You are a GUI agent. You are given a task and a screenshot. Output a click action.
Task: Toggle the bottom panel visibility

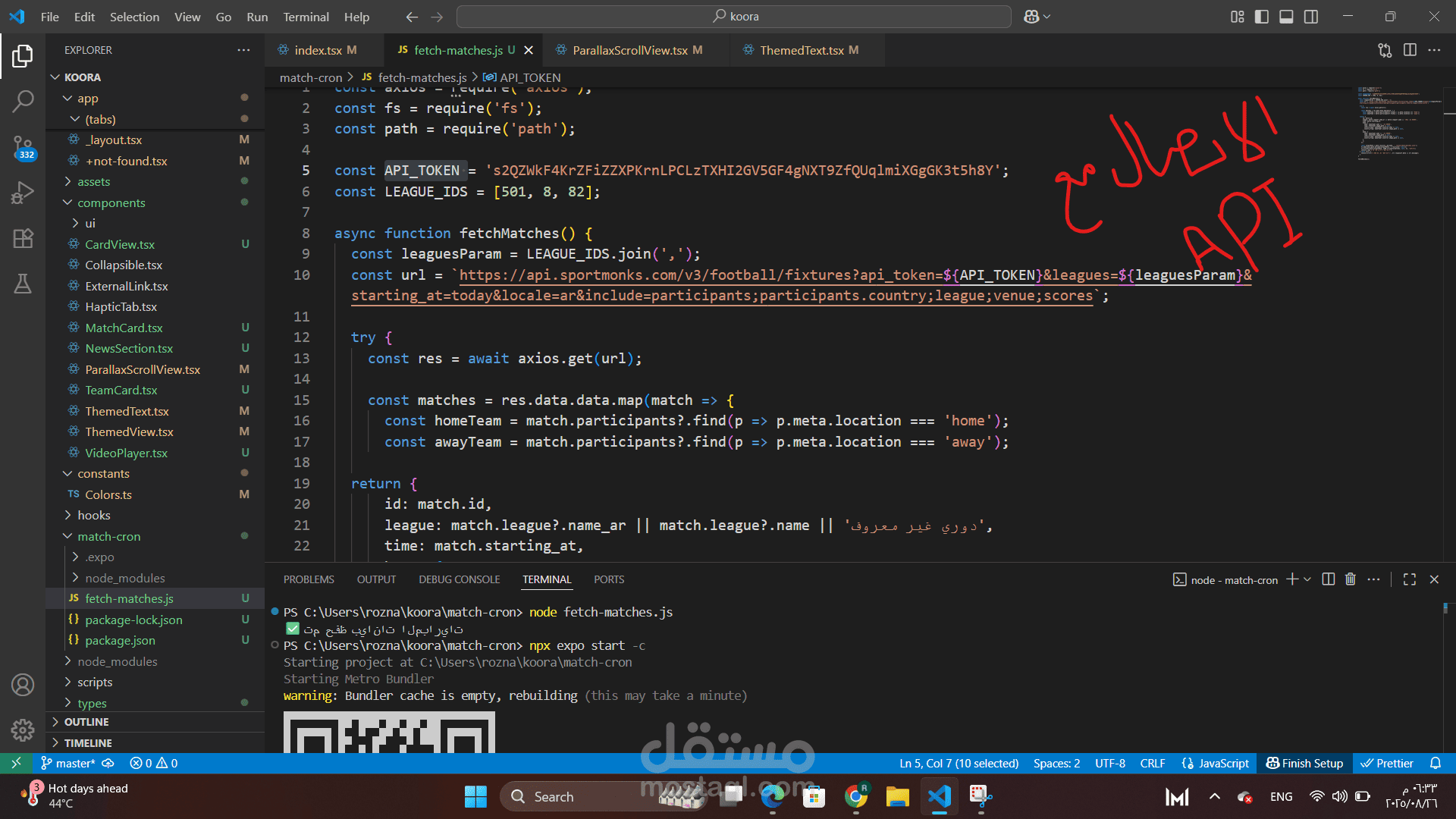coord(1286,17)
